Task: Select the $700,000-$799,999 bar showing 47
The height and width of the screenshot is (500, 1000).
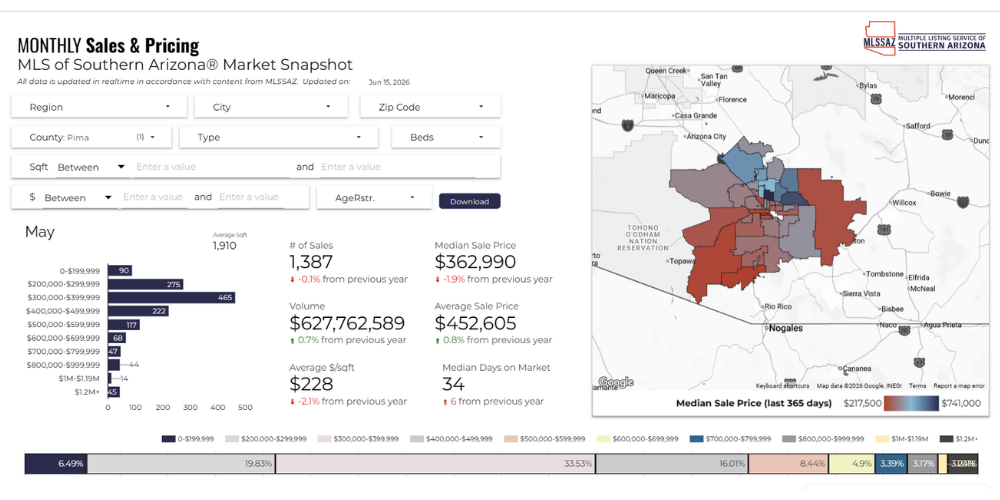Action: tap(114, 351)
